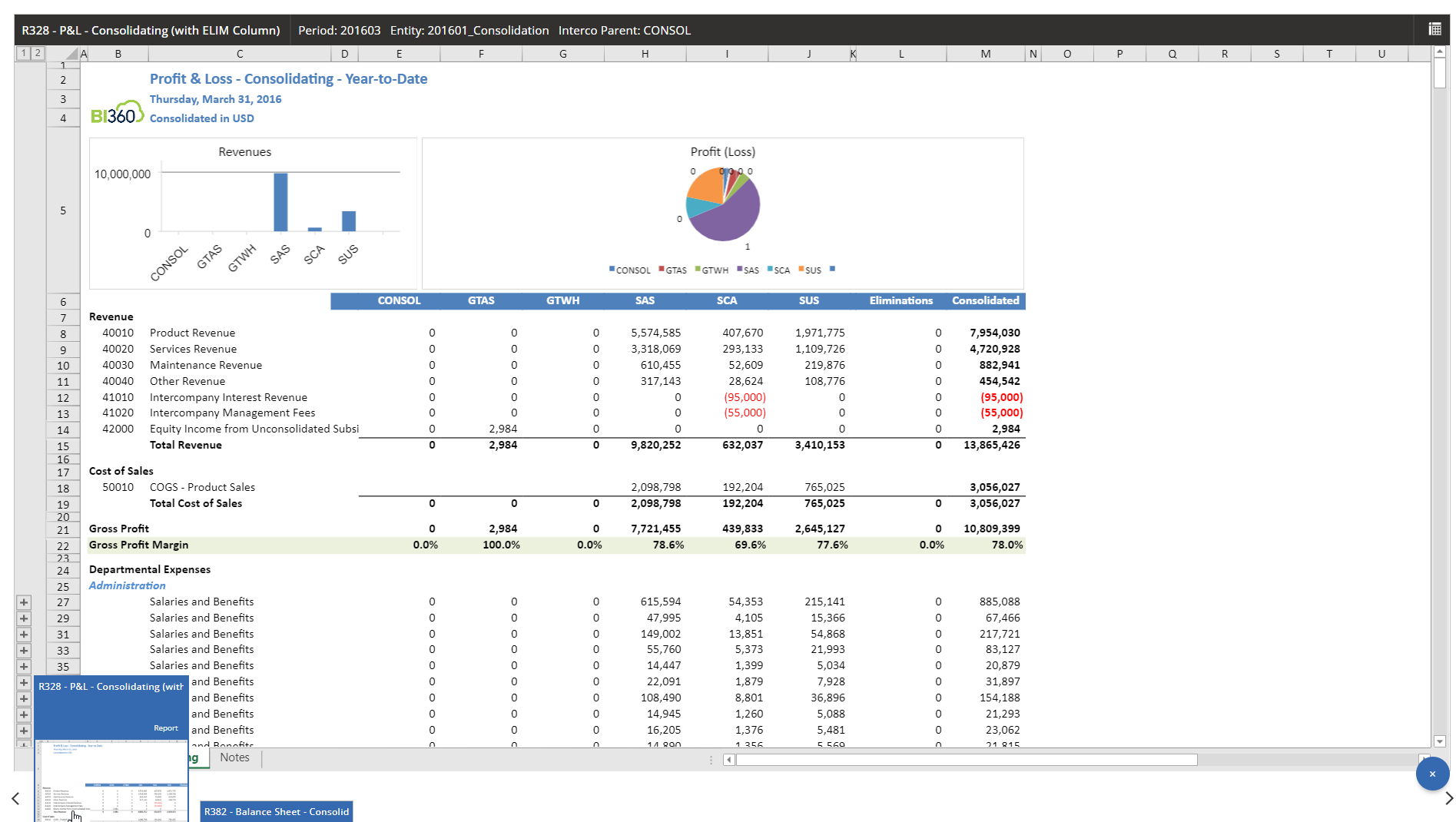Image resolution: width=1456 pixels, height=822 pixels.
Task: Open R382 Balance Sheet report tile
Action: [276, 811]
